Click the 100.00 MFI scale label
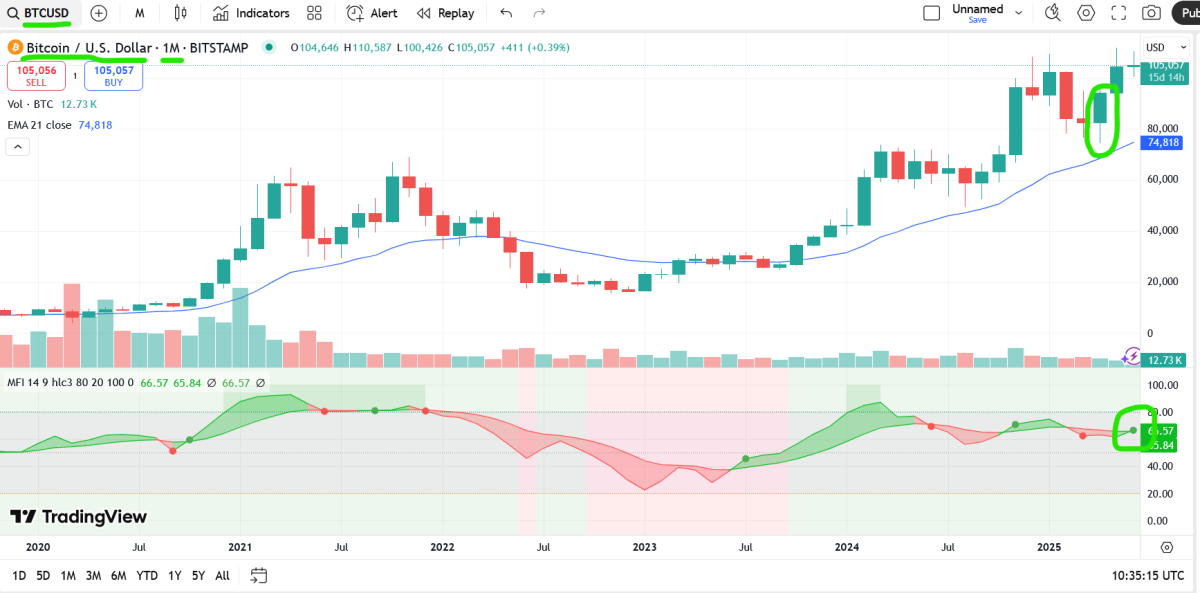Viewport: 1200px width, 593px height. point(1161,385)
